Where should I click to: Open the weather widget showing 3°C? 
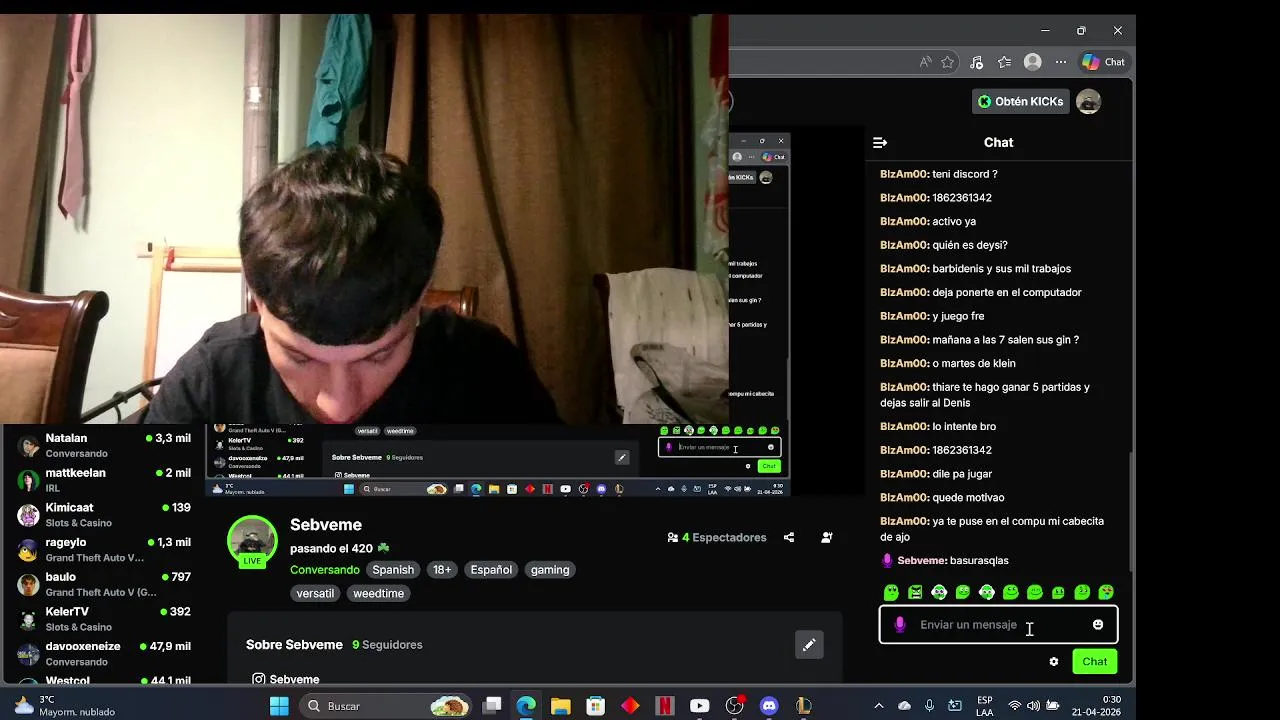(64, 706)
